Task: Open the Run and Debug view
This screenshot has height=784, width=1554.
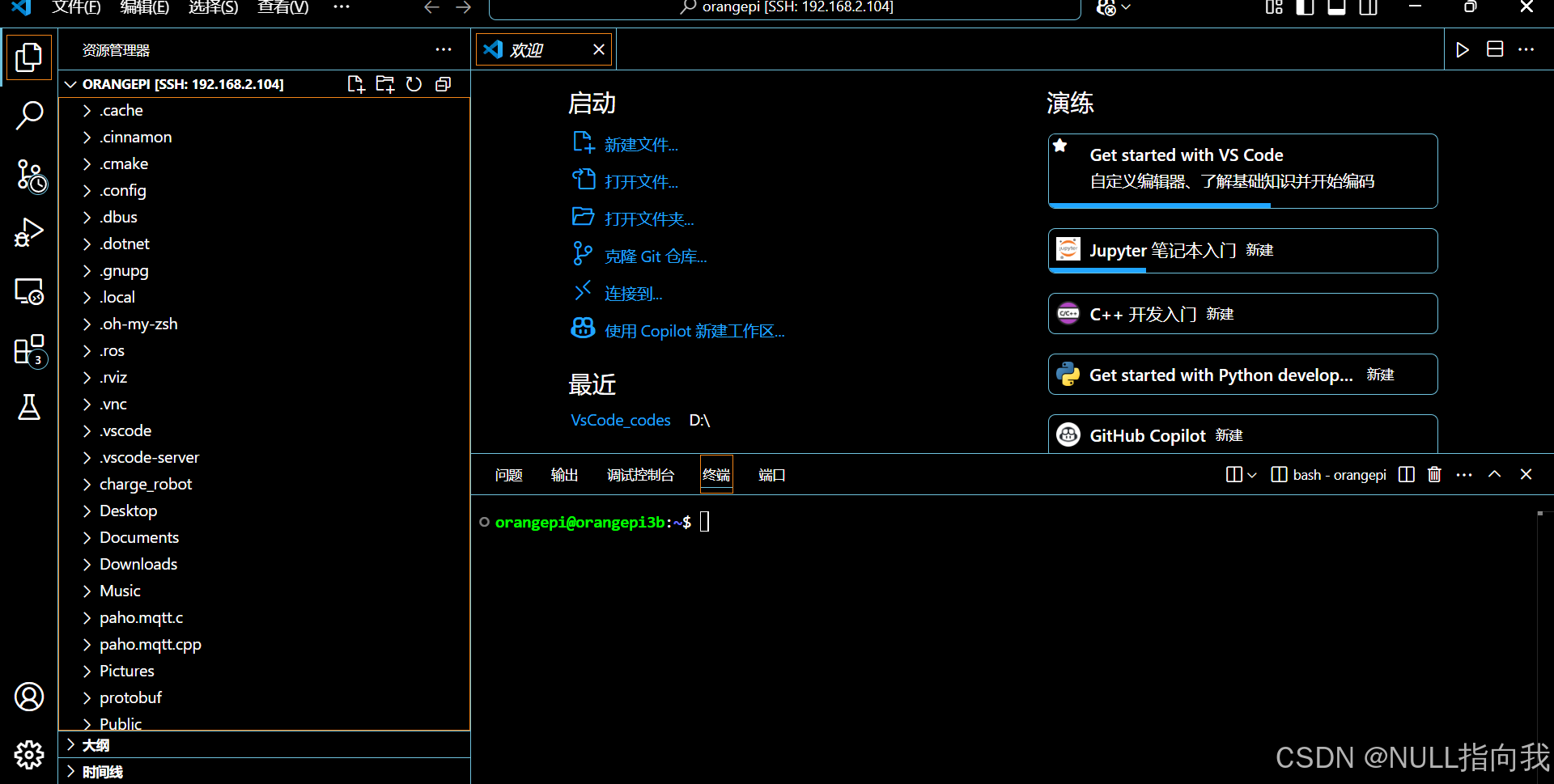Action: coord(29,232)
